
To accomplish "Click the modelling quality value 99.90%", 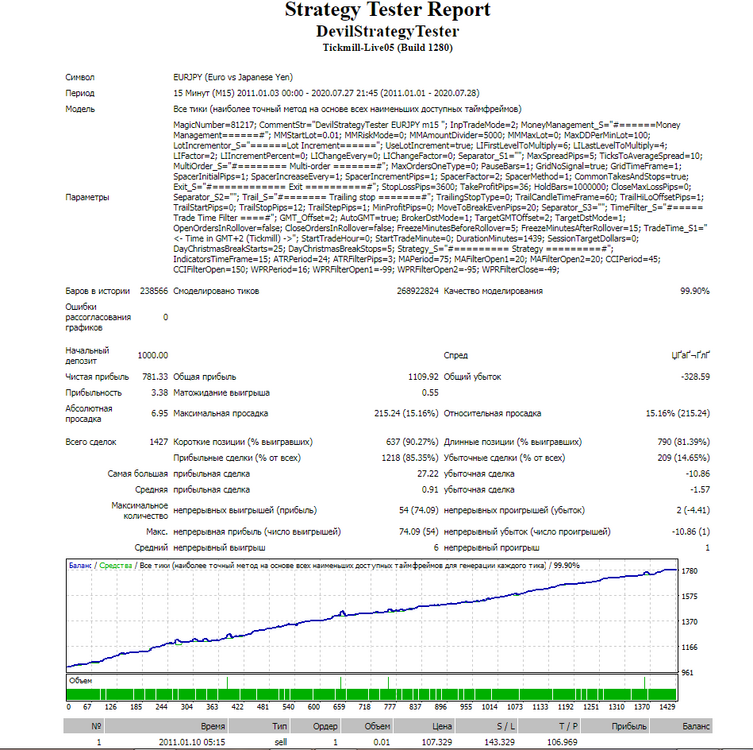I will (695, 291).
